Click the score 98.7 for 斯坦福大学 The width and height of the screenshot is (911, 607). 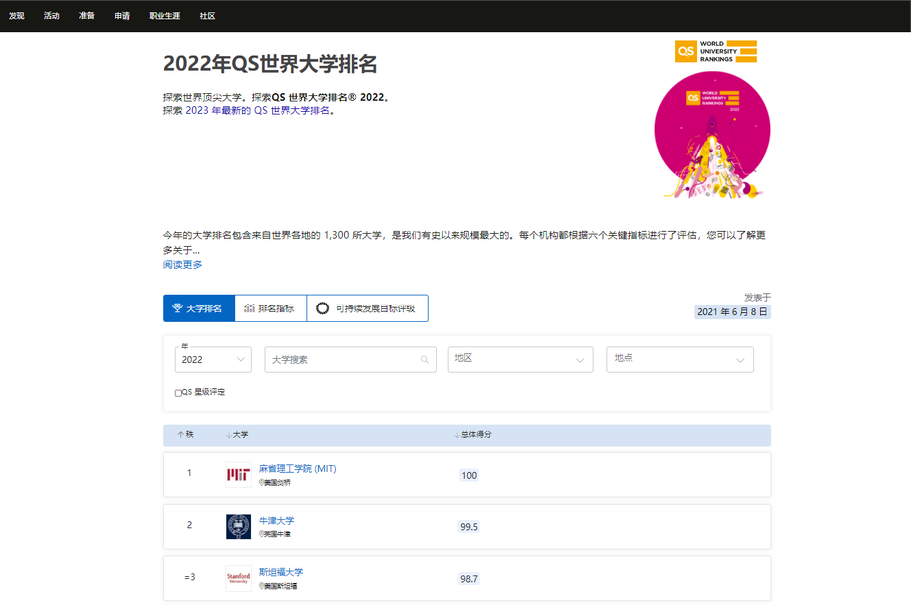point(469,579)
